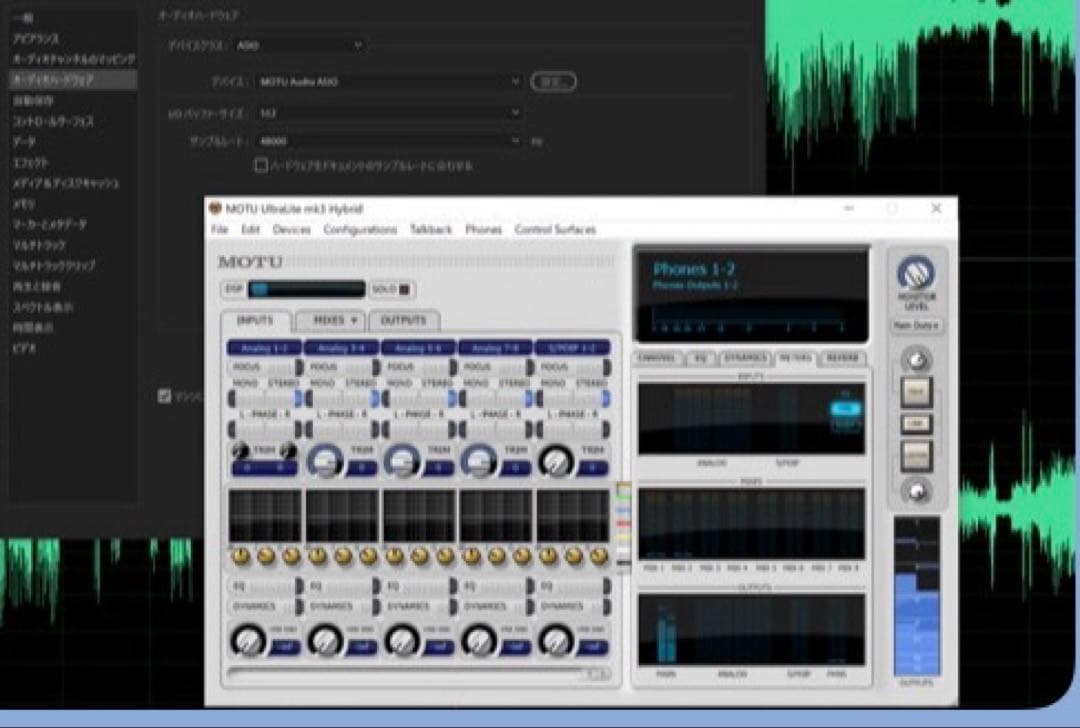This screenshot has height=728, width=1080.
Task: Open the Configurations menu
Action: pyautogui.click(x=360, y=230)
